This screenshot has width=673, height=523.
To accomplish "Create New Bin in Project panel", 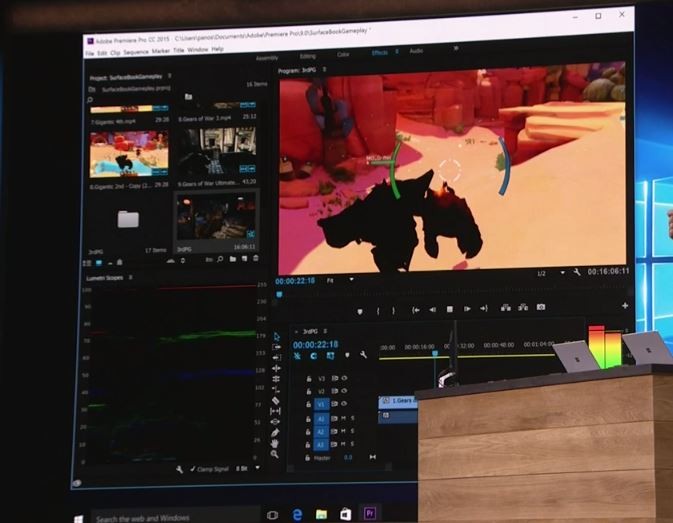I will (x=233, y=259).
